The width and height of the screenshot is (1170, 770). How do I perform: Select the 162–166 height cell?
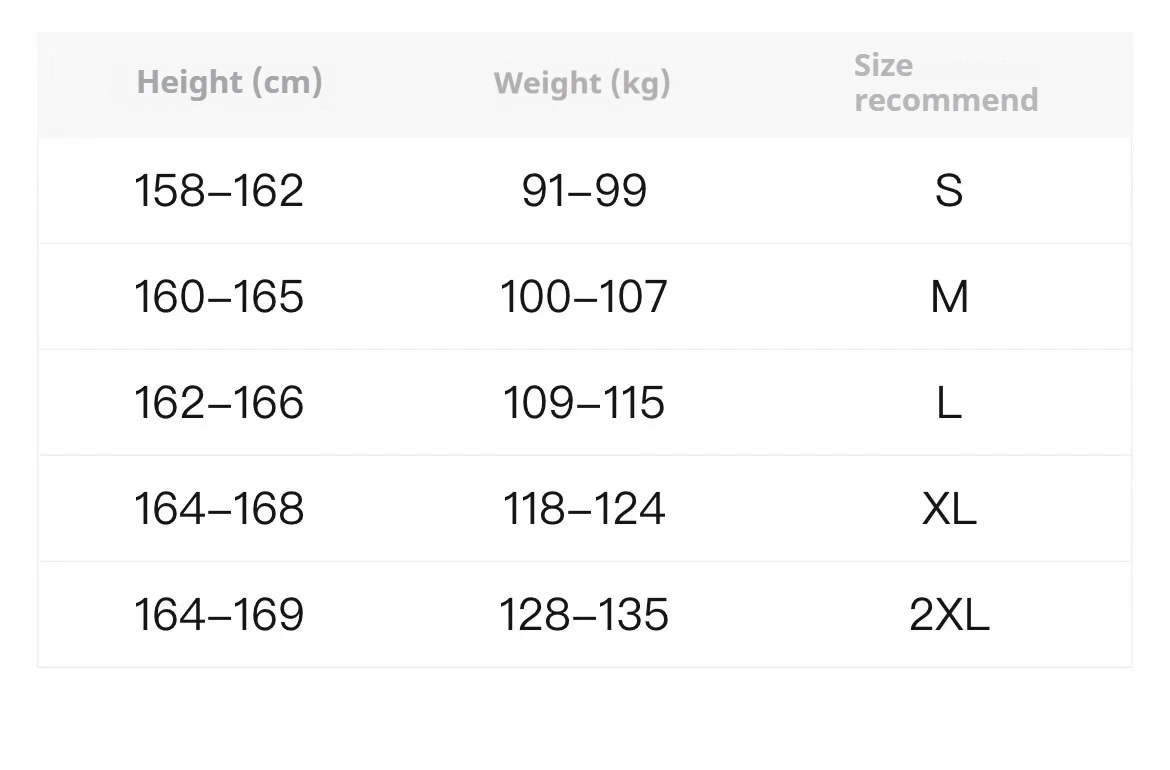click(x=219, y=402)
